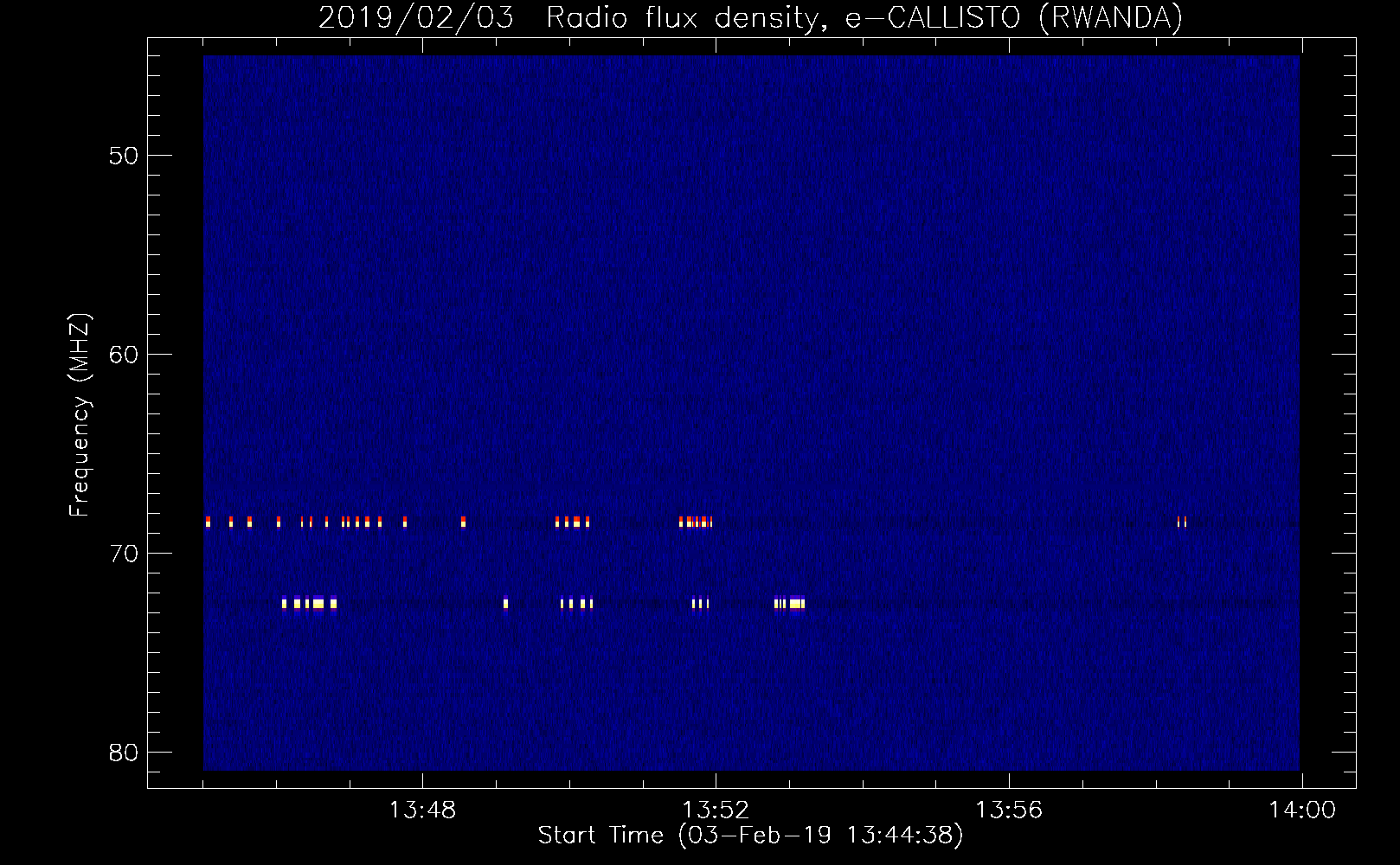This screenshot has width=1400, height=865.
Task: Click the bright burst cluster near 13:53 at 72 MHz
Action: (790, 604)
